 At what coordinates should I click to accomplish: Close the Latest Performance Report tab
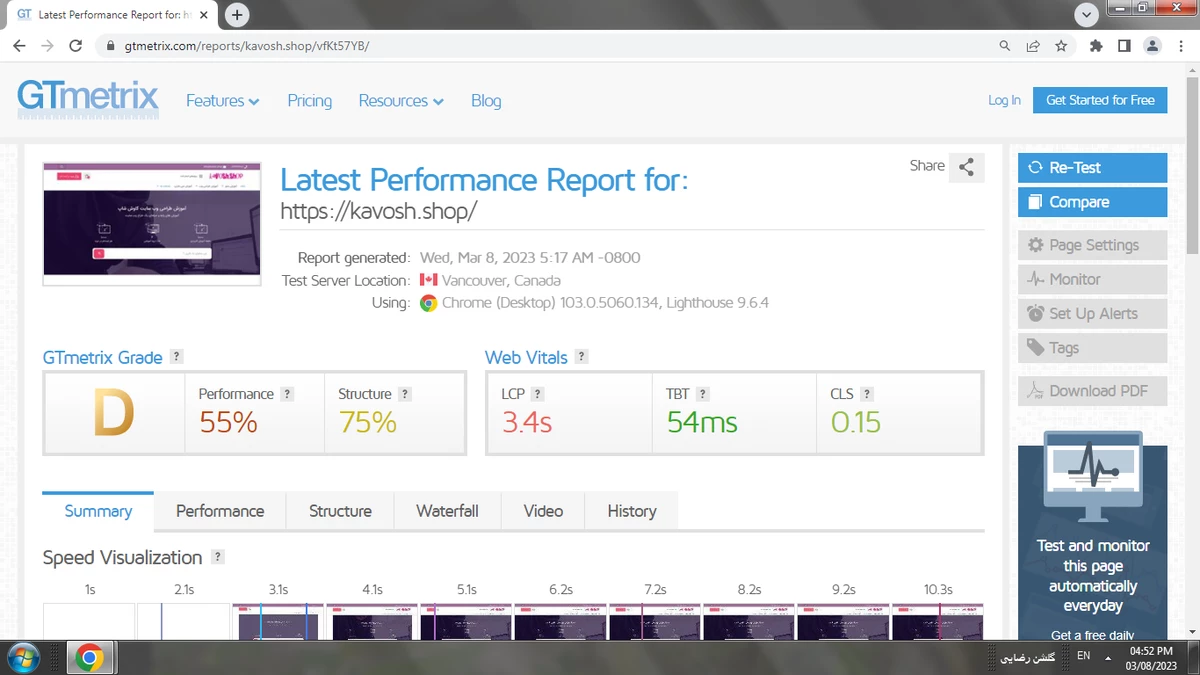point(204,15)
